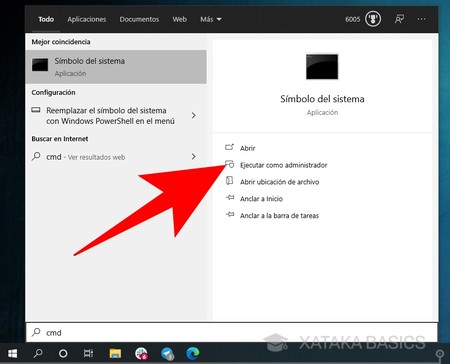Expand the Más dropdown
450x364 pixels.
[x=211, y=19]
